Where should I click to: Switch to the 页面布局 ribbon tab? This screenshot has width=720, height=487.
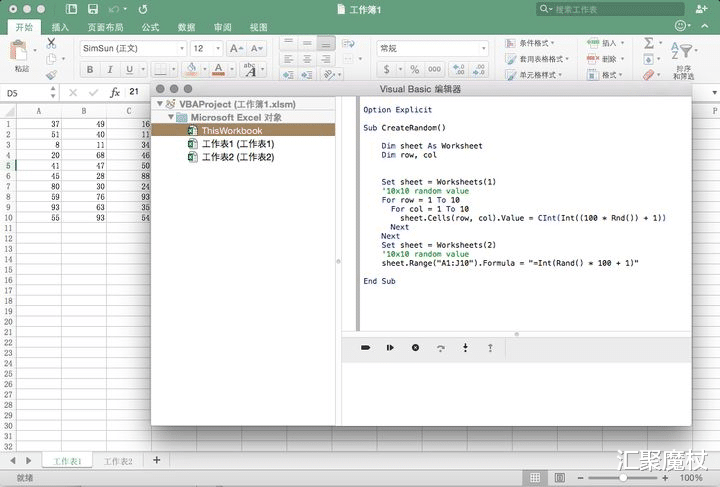[x=105, y=28]
